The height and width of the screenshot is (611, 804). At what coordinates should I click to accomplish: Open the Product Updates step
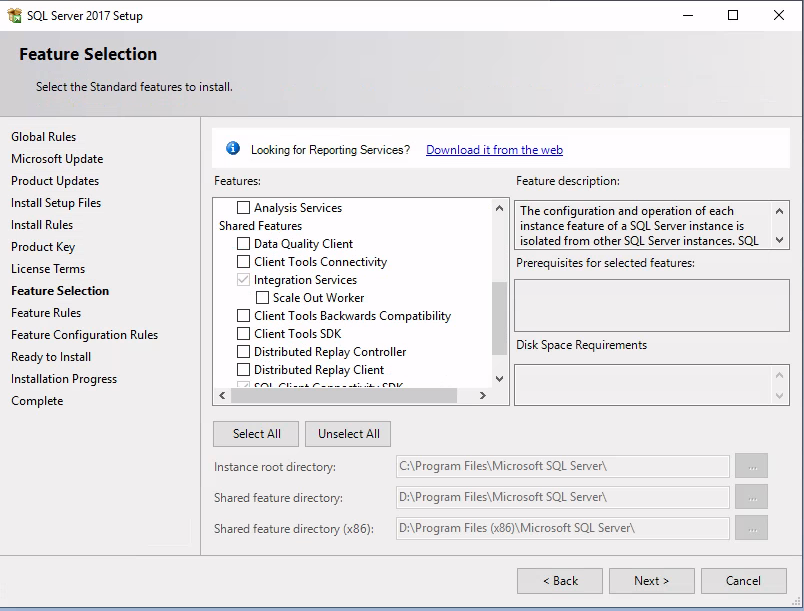click(55, 181)
